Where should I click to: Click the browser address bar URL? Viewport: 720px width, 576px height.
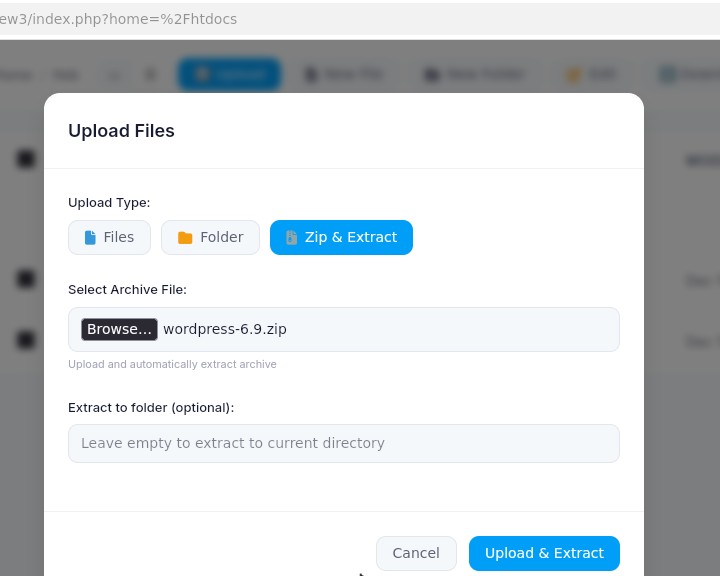click(120, 19)
